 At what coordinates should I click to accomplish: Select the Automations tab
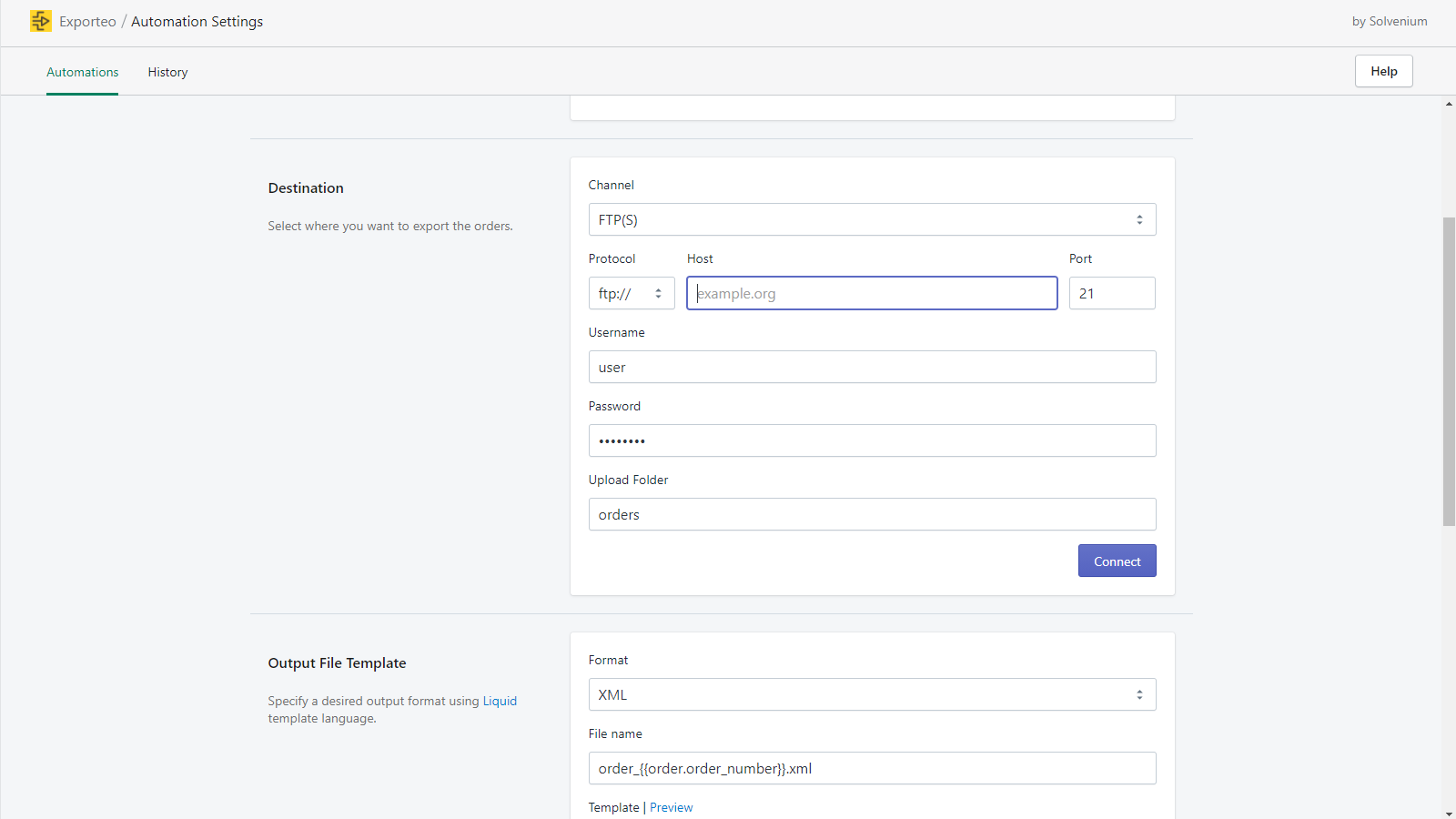[x=83, y=72]
